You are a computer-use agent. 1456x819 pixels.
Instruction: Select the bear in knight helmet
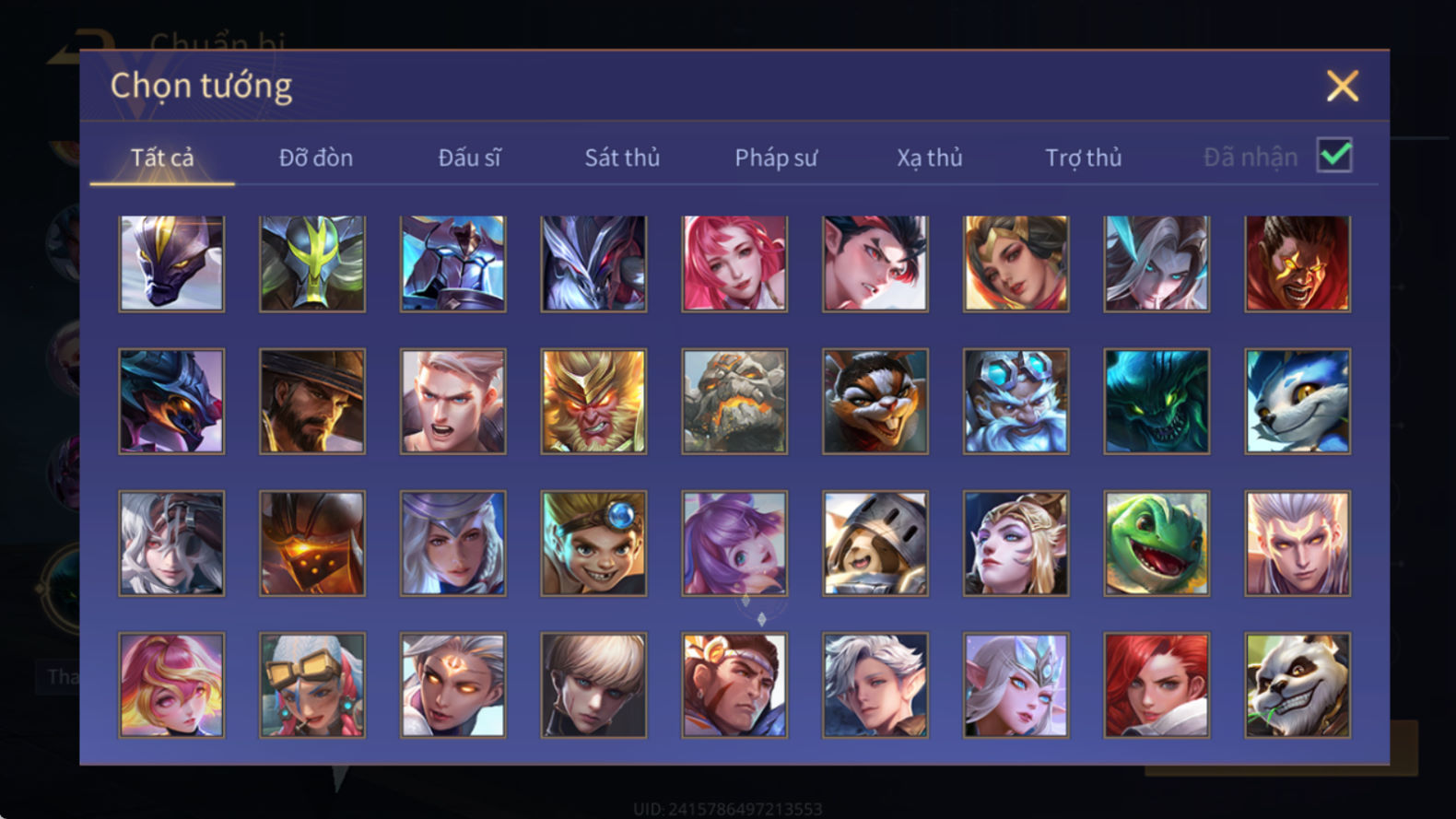[x=875, y=544]
